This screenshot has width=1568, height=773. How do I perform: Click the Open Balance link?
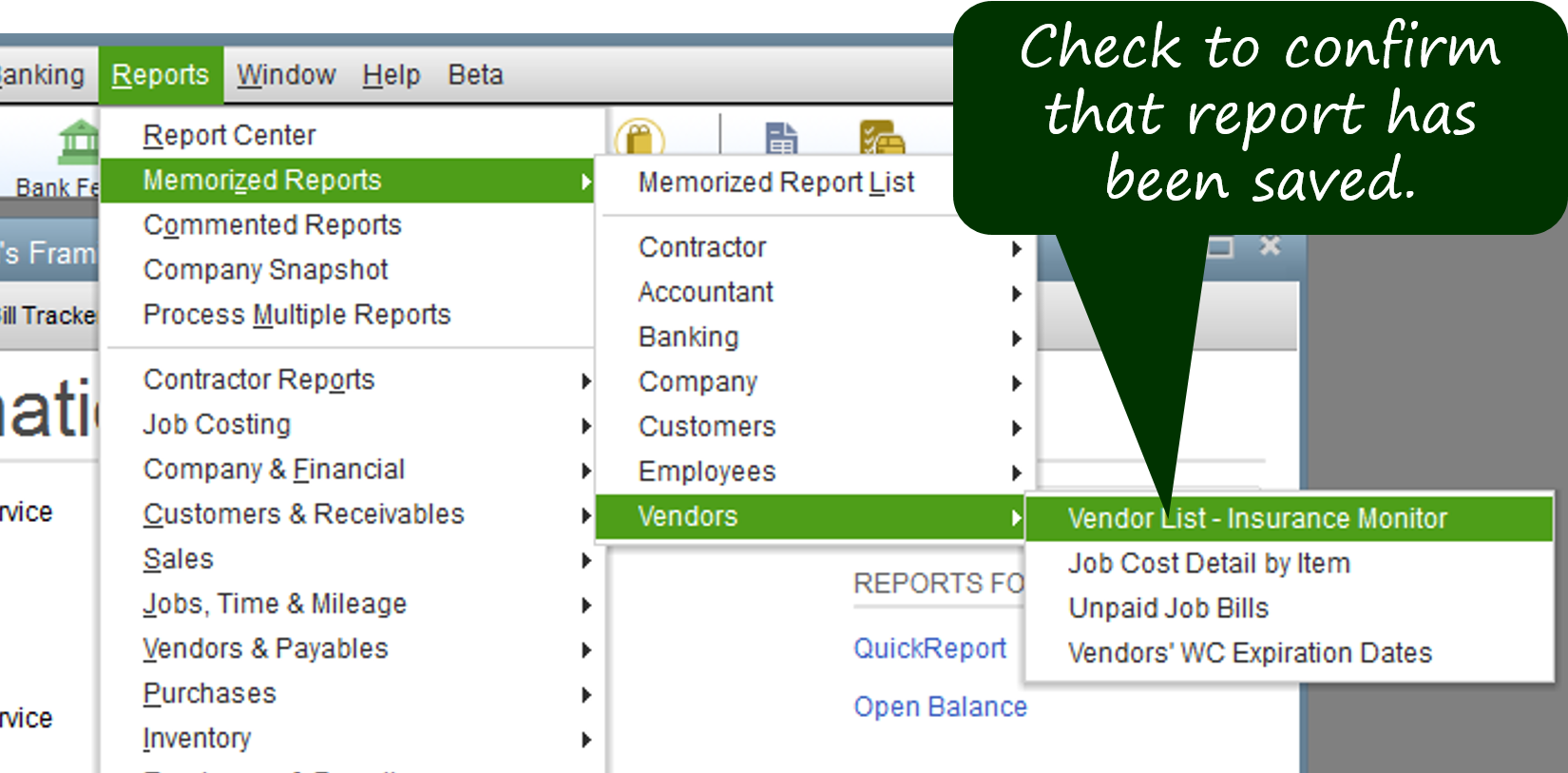[940, 707]
